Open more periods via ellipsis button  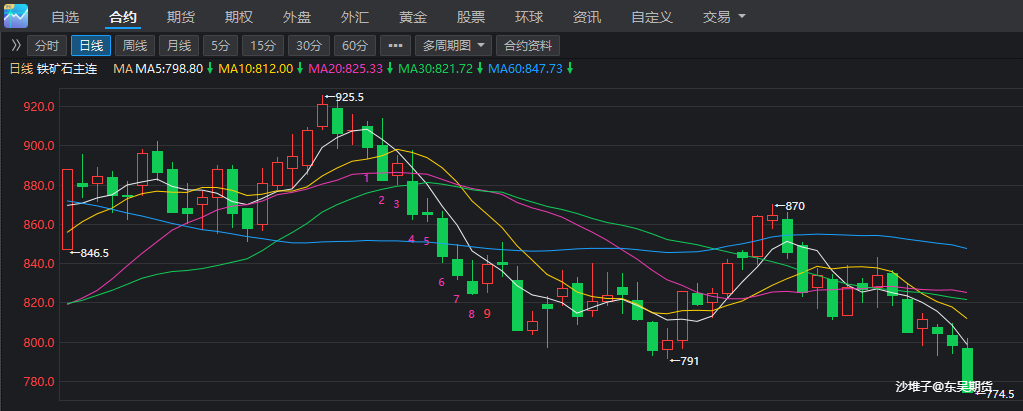(395, 46)
